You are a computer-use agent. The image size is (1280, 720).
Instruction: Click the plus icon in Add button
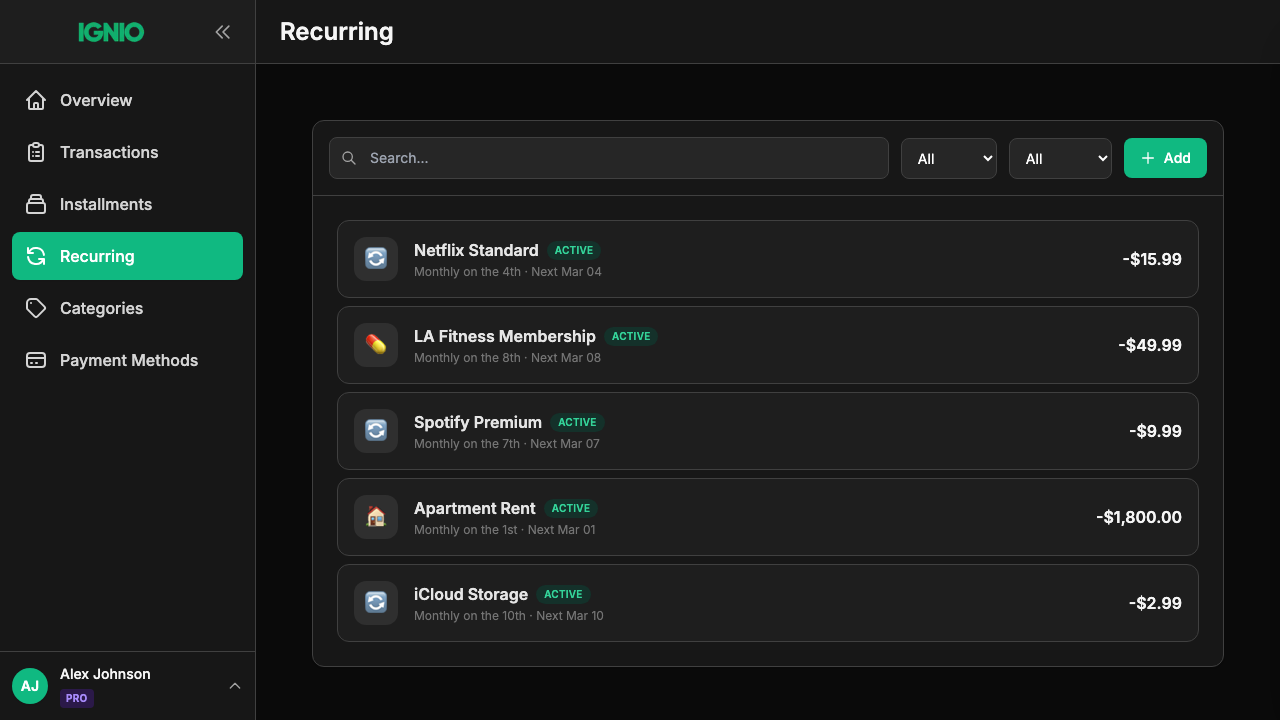click(x=1148, y=158)
